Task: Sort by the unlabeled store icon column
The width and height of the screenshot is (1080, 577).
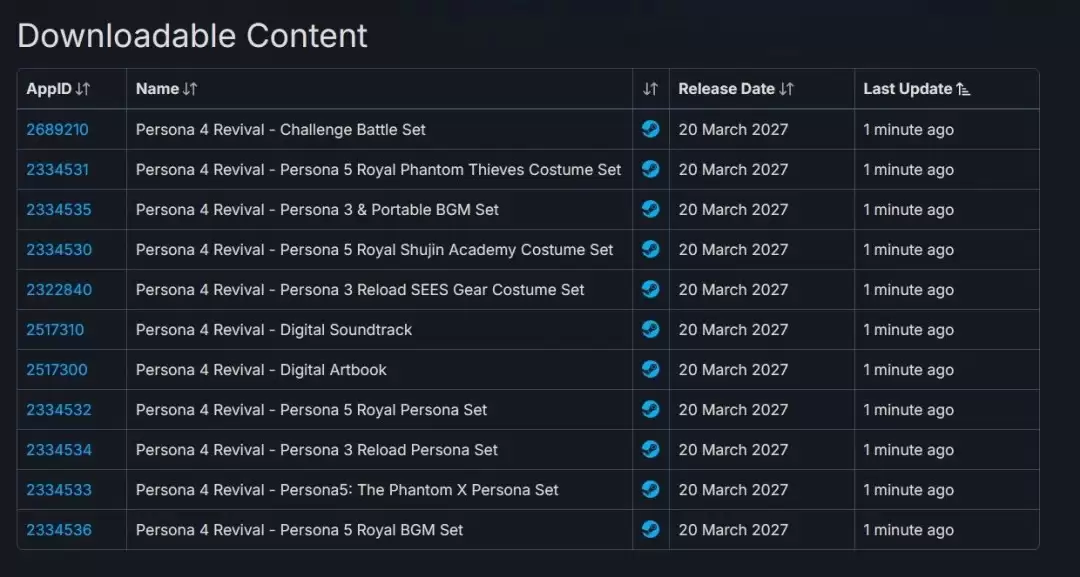Action: (651, 89)
